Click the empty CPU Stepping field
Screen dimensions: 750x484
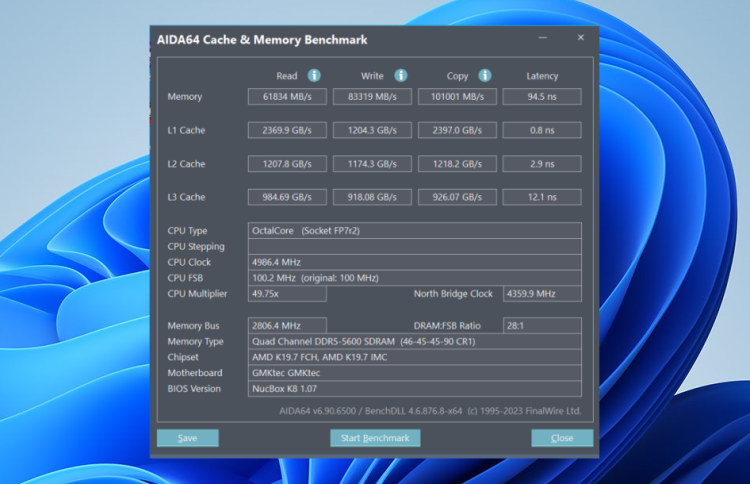pyautogui.click(x=415, y=246)
